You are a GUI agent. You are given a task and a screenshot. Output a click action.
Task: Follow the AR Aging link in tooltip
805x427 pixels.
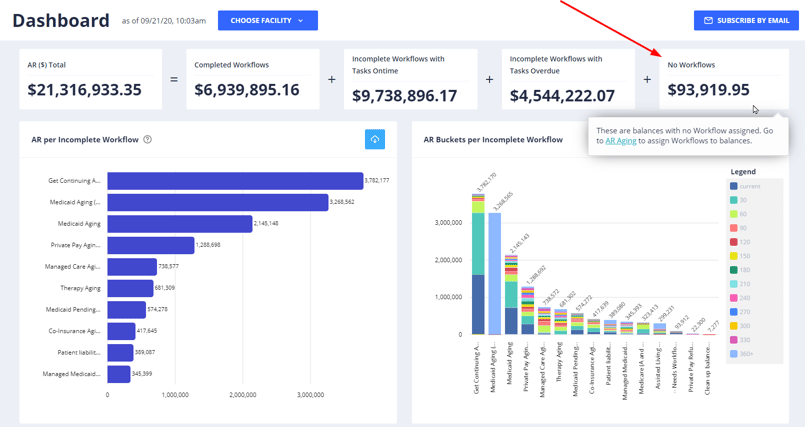620,141
